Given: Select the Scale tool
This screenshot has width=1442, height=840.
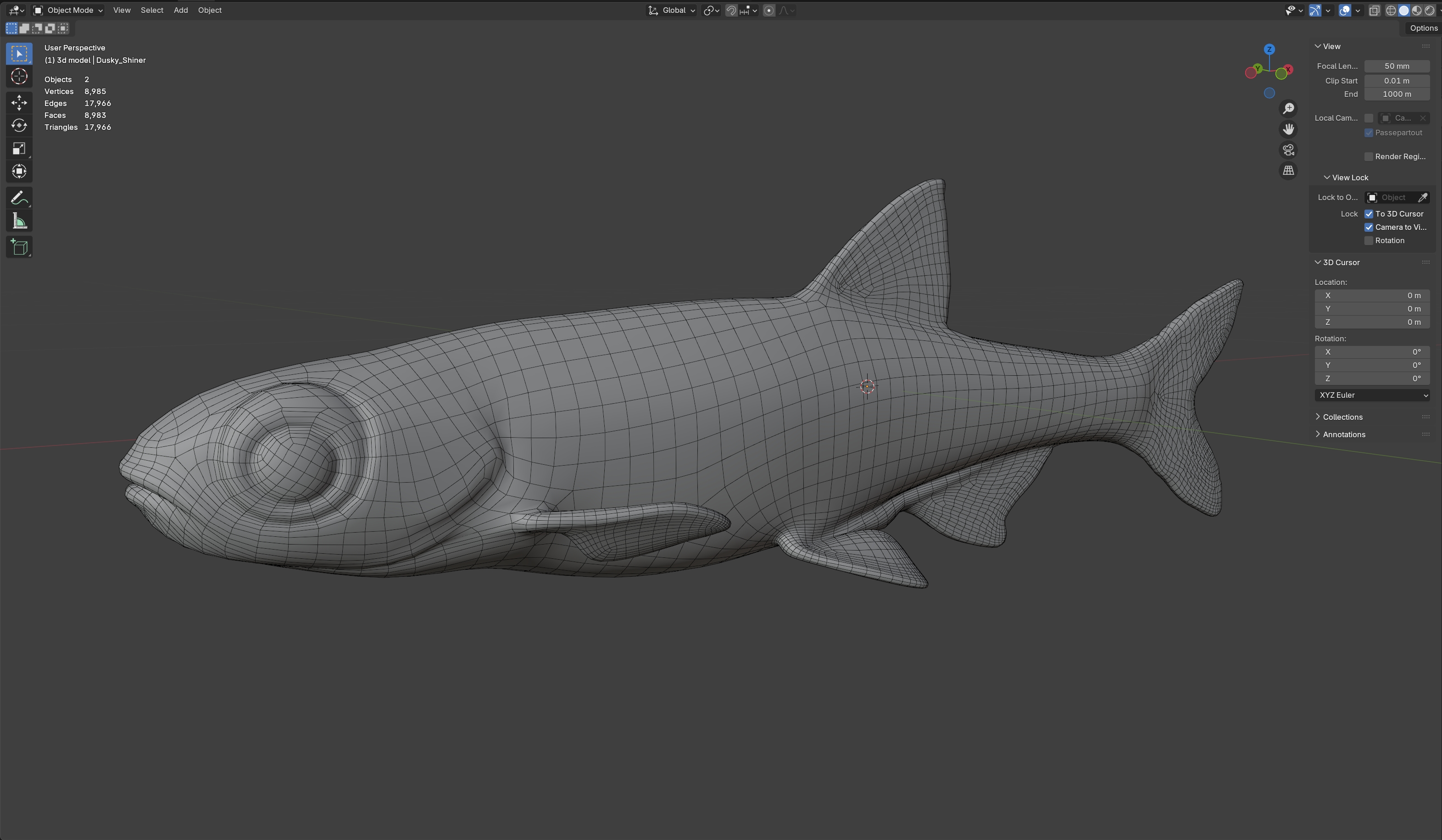Looking at the screenshot, I should [19, 149].
